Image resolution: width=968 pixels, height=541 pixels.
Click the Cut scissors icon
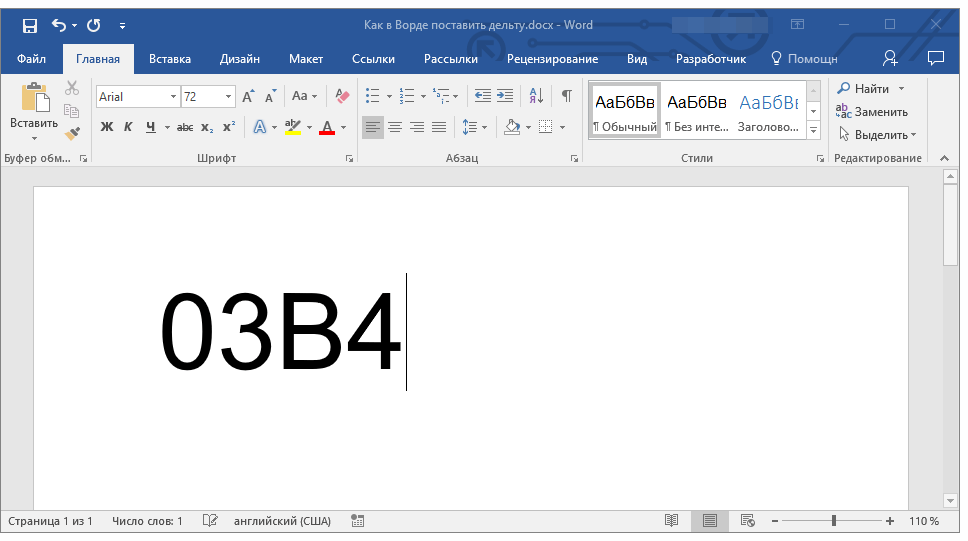[x=72, y=89]
